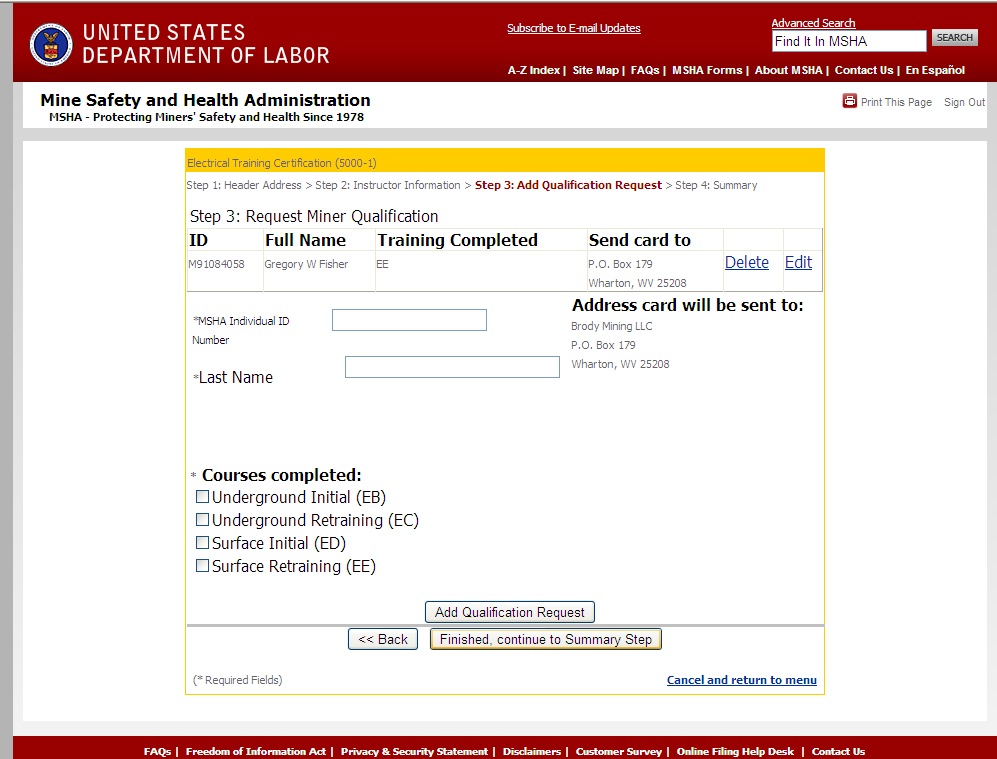Open Customer Survey footer link
The height and width of the screenshot is (759, 997).
pos(619,751)
